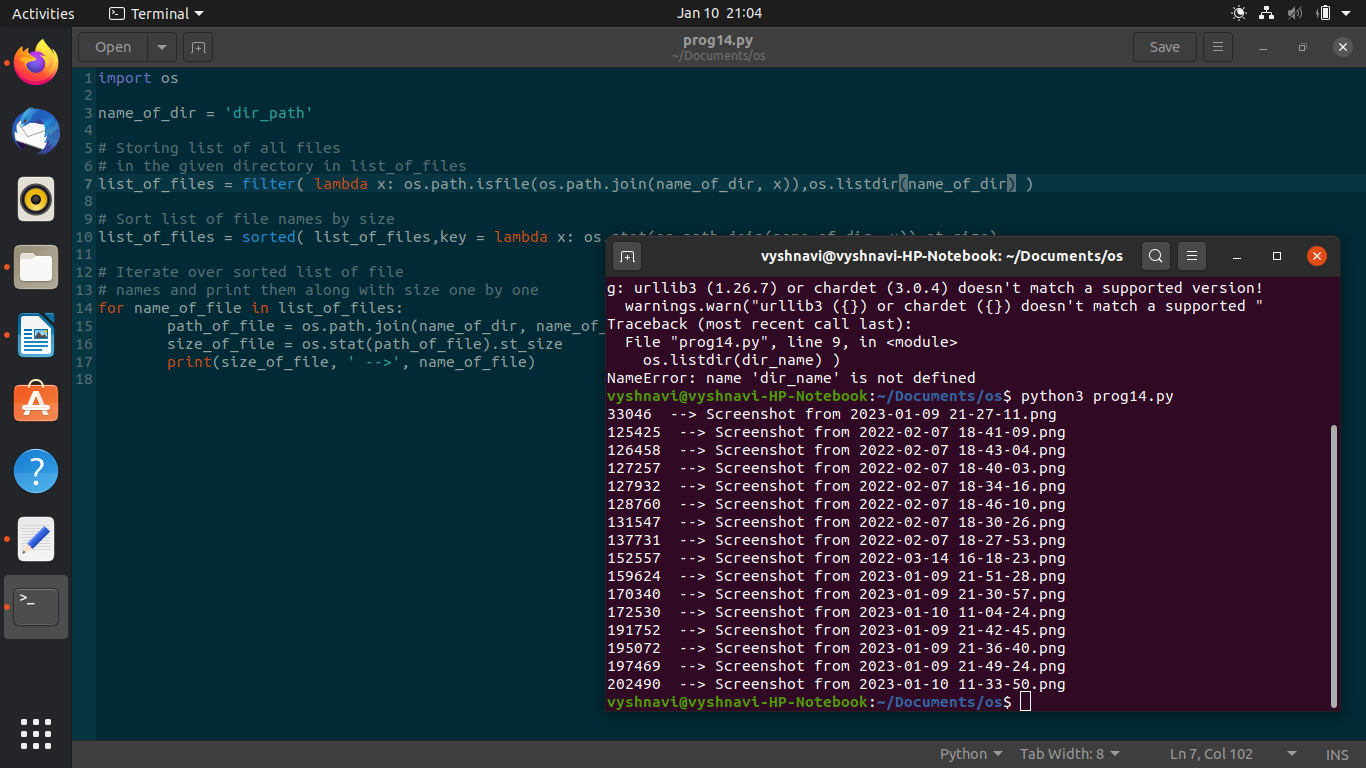
Task: Click the 202490 screenshot row in Terminal
Action: (x=836, y=684)
